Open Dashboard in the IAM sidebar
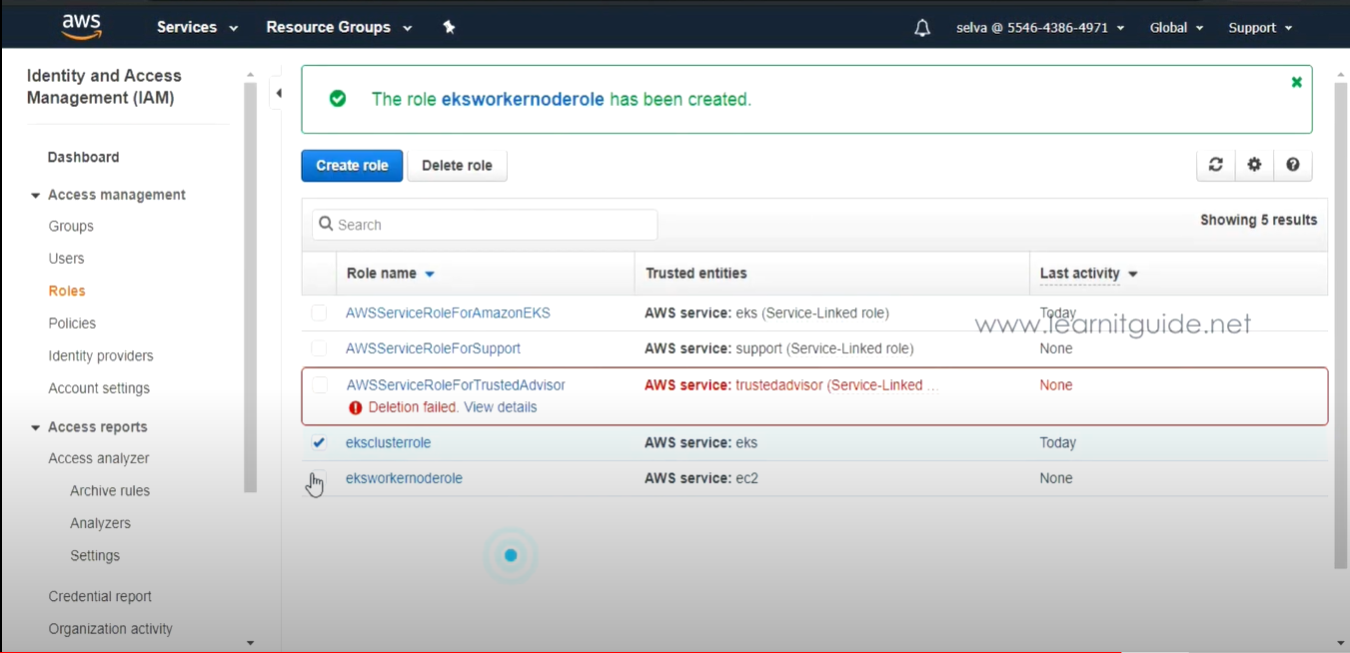This screenshot has height=653, width=1350. pos(83,157)
